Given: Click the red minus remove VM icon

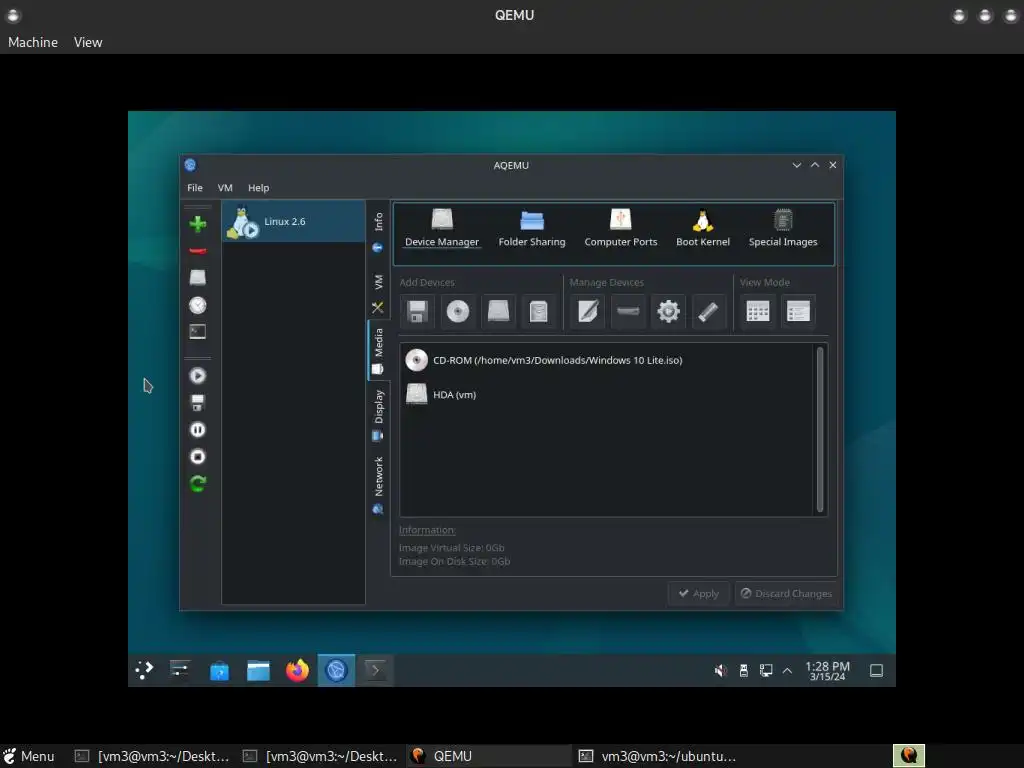Looking at the screenshot, I should (197, 251).
